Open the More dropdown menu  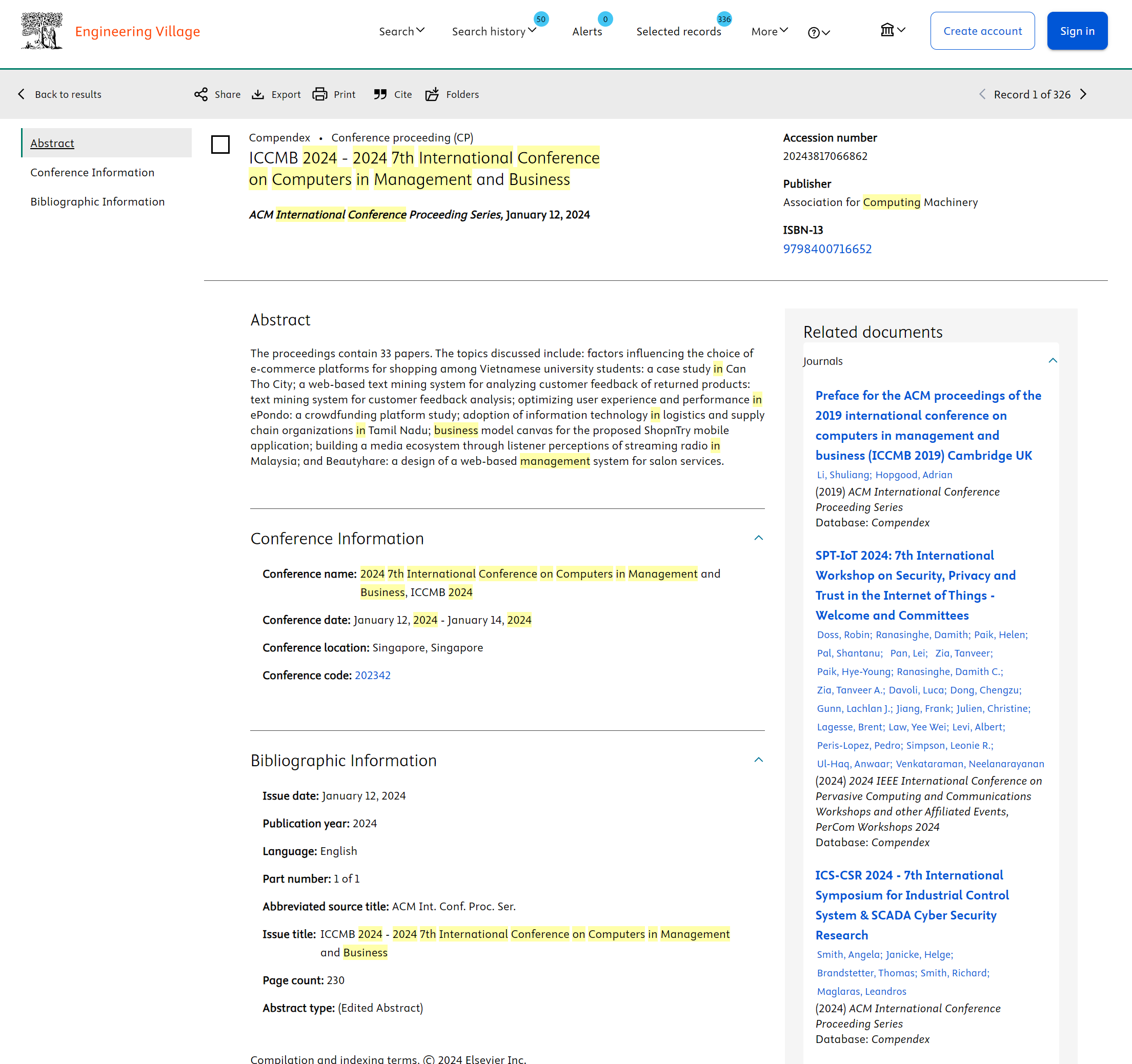(x=770, y=31)
